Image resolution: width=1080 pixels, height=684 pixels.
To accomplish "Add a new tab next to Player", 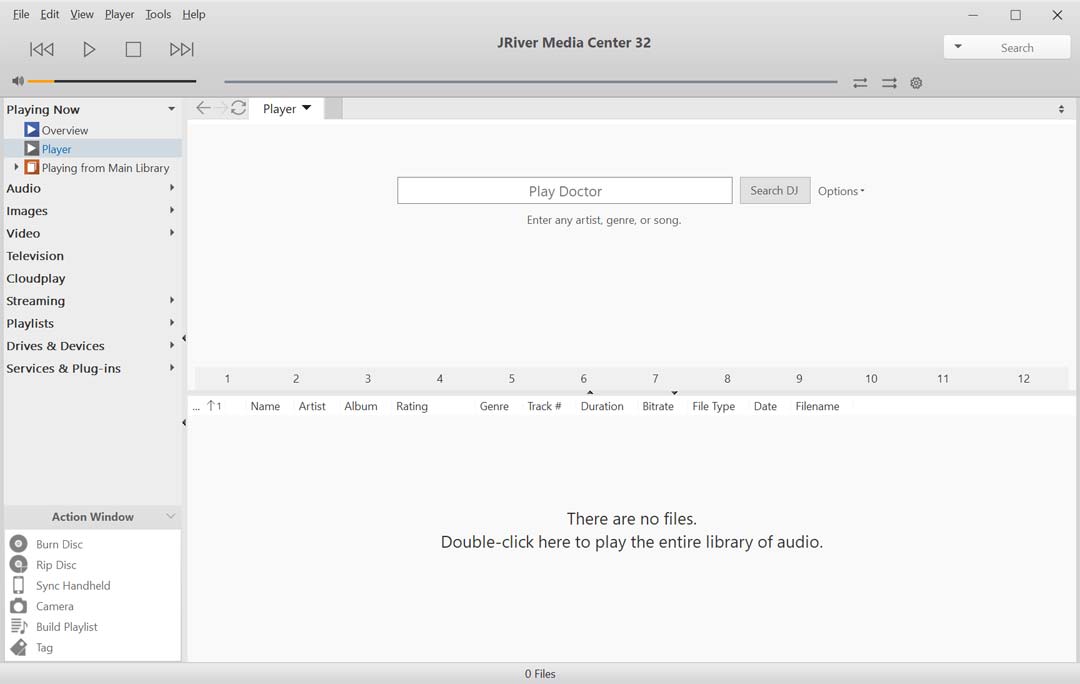I will [333, 109].
